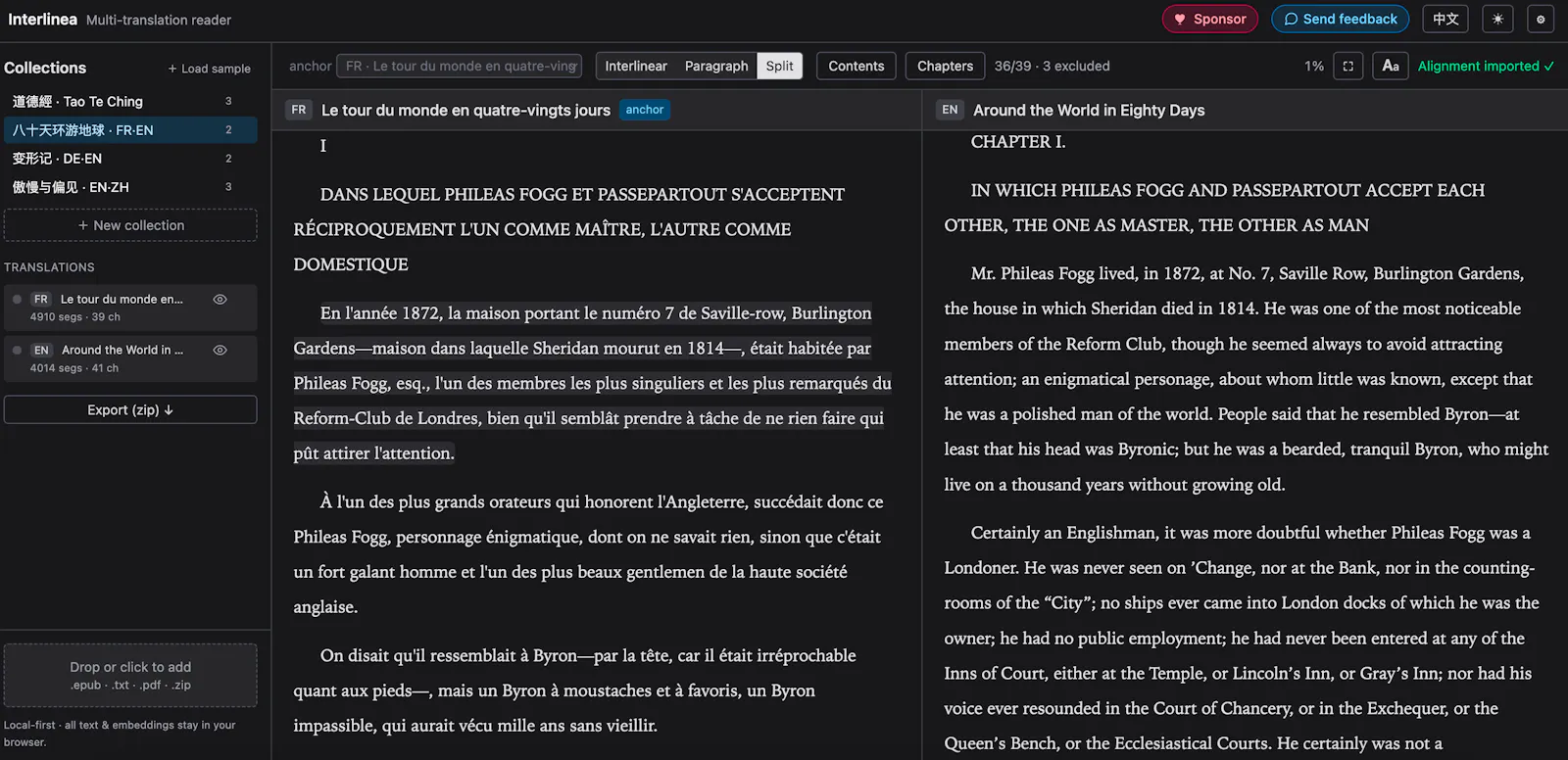Viewport: 1568px width, 760px height.
Task: Open the Send feedback dialog
Action: click(1340, 19)
